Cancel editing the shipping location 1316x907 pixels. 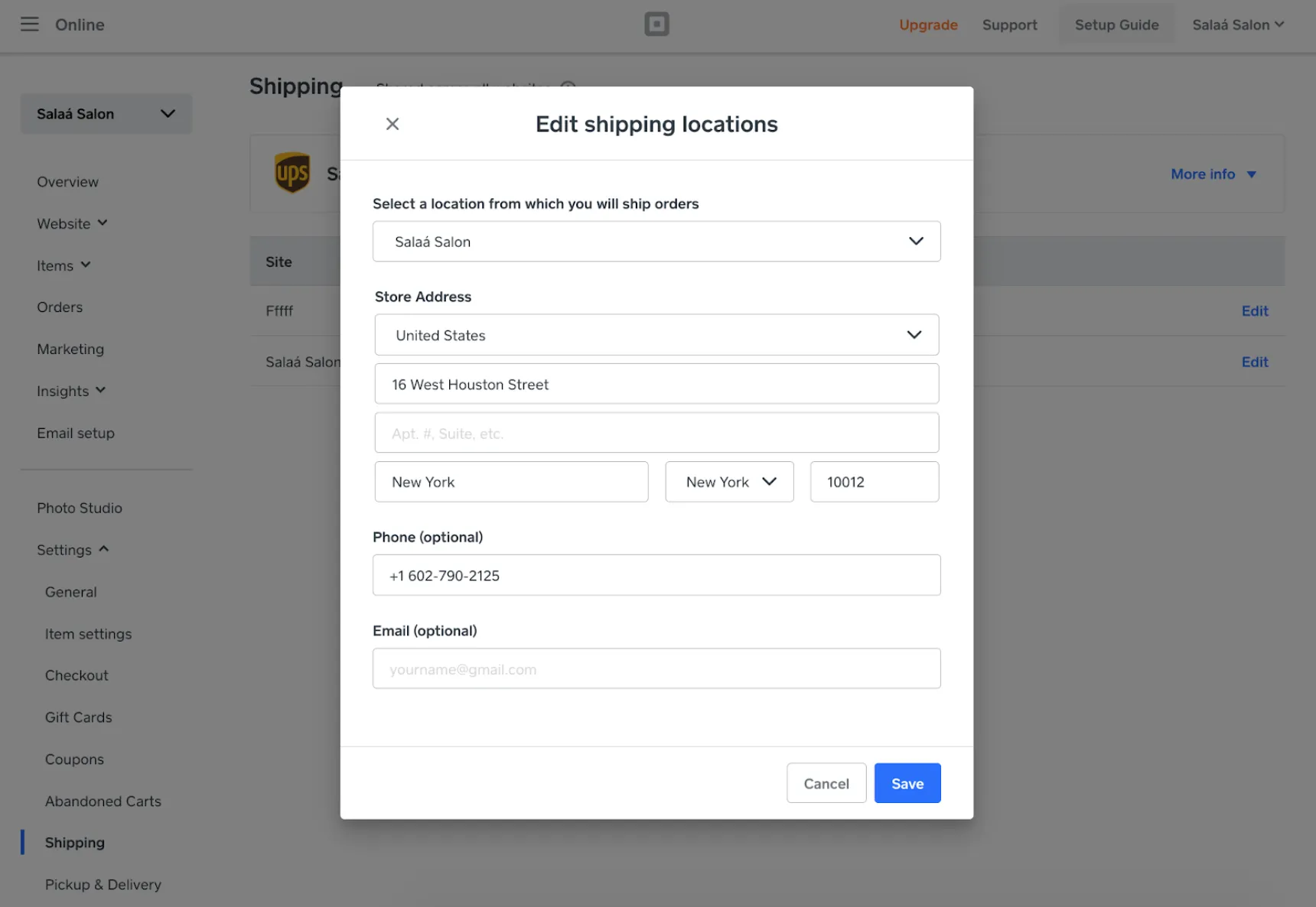click(826, 783)
